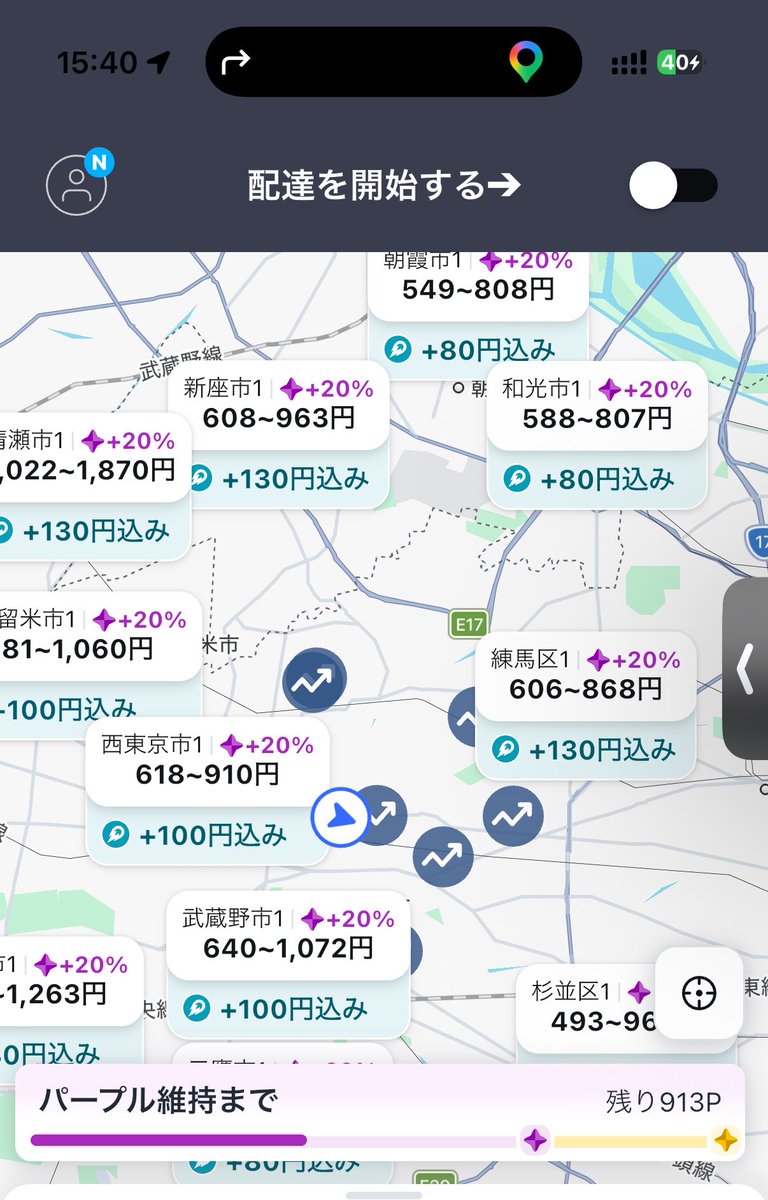Tap purple sparkle +20% on 清瀬市1 card
The height and width of the screenshot is (1200, 768).
pos(128,440)
